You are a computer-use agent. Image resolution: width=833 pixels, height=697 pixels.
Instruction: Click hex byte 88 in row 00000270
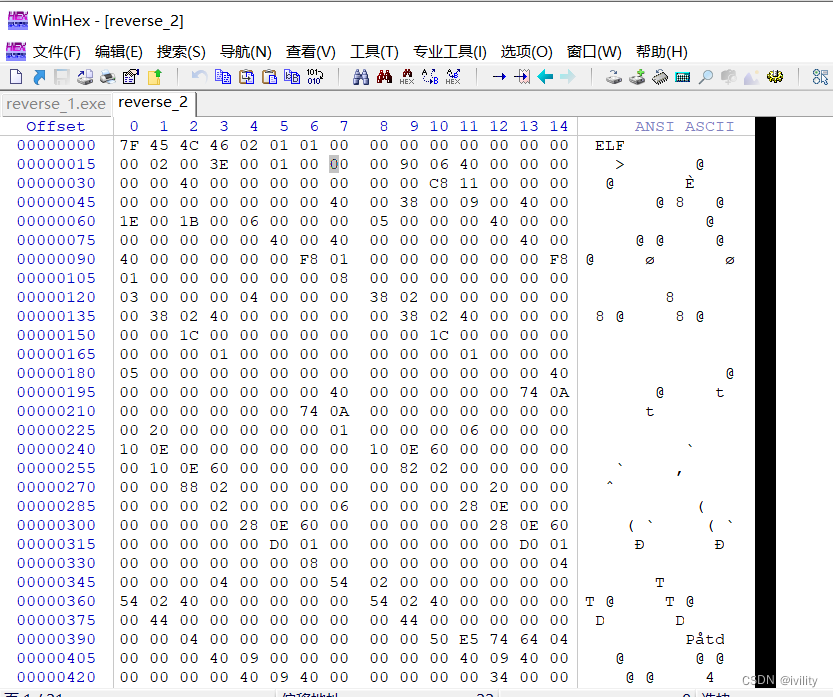[x=189, y=487]
